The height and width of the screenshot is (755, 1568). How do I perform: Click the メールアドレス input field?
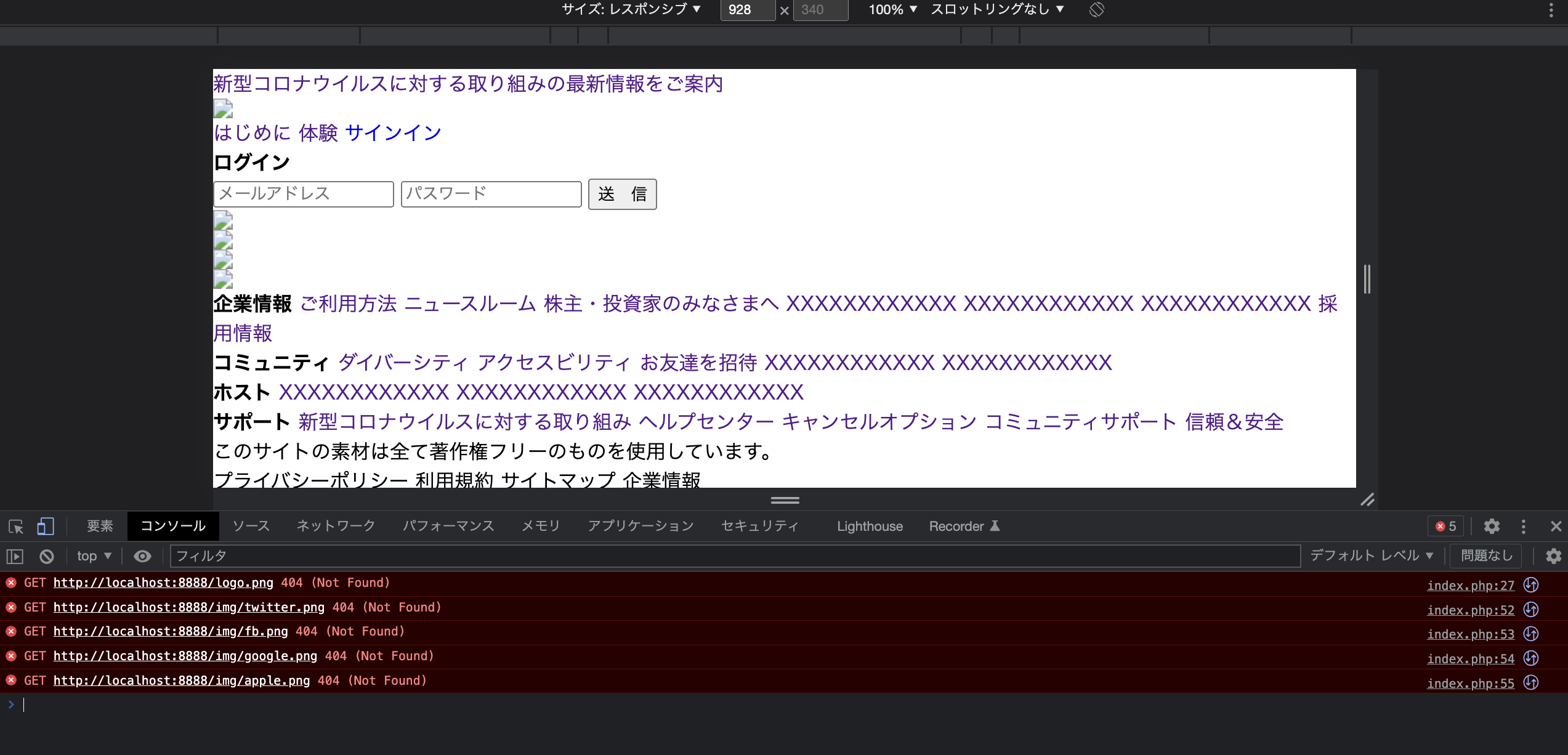[304, 194]
